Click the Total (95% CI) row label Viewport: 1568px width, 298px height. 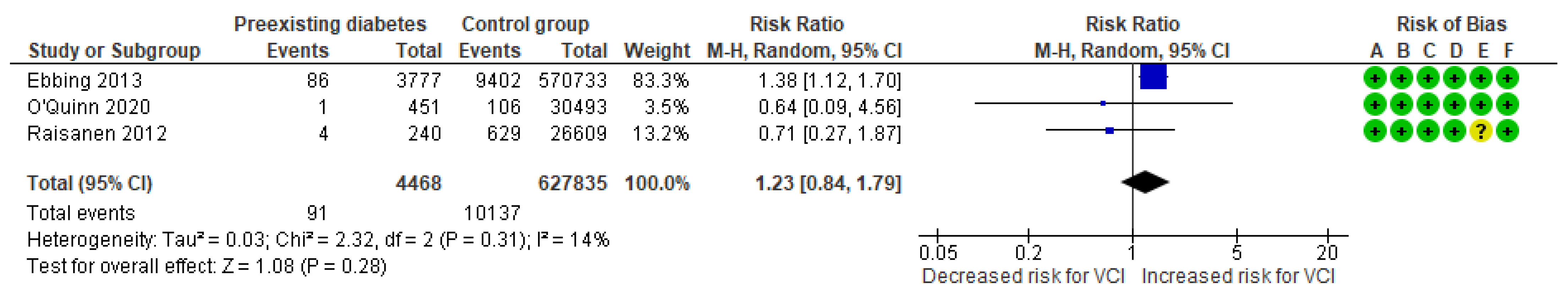pos(89,183)
